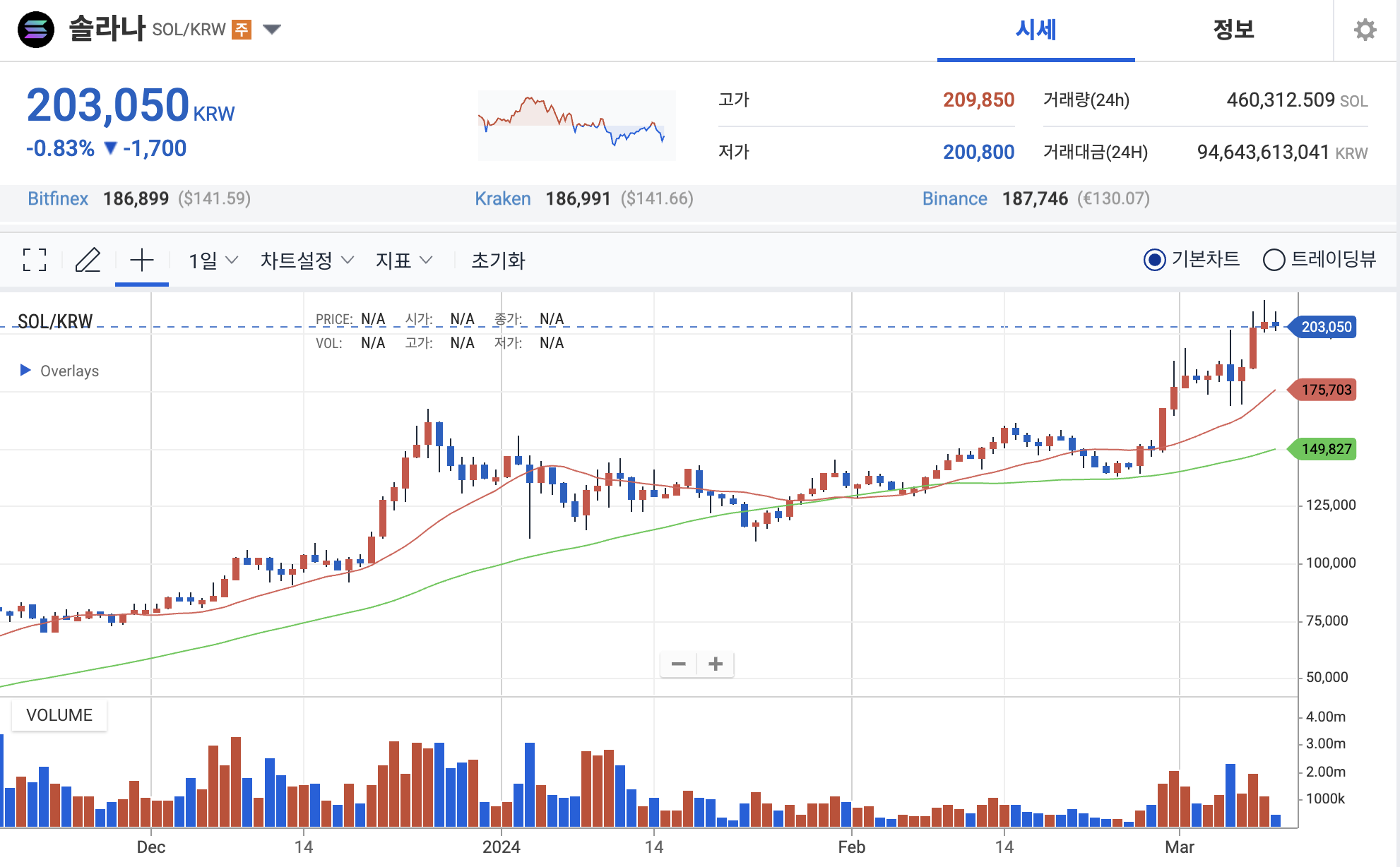The width and height of the screenshot is (1400, 867).
Task: Open the 1일 interval dropdown
Action: [213, 261]
